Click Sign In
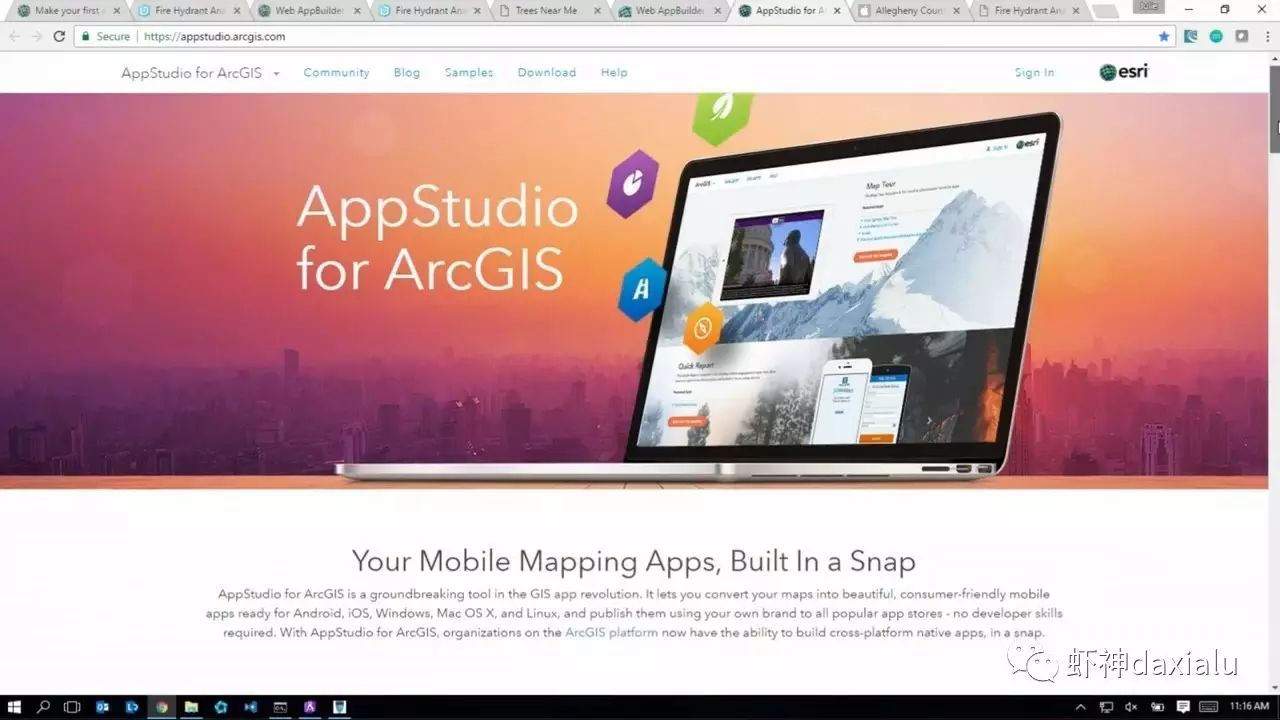Image resolution: width=1280 pixels, height=720 pixels. tap(1034, 73)
